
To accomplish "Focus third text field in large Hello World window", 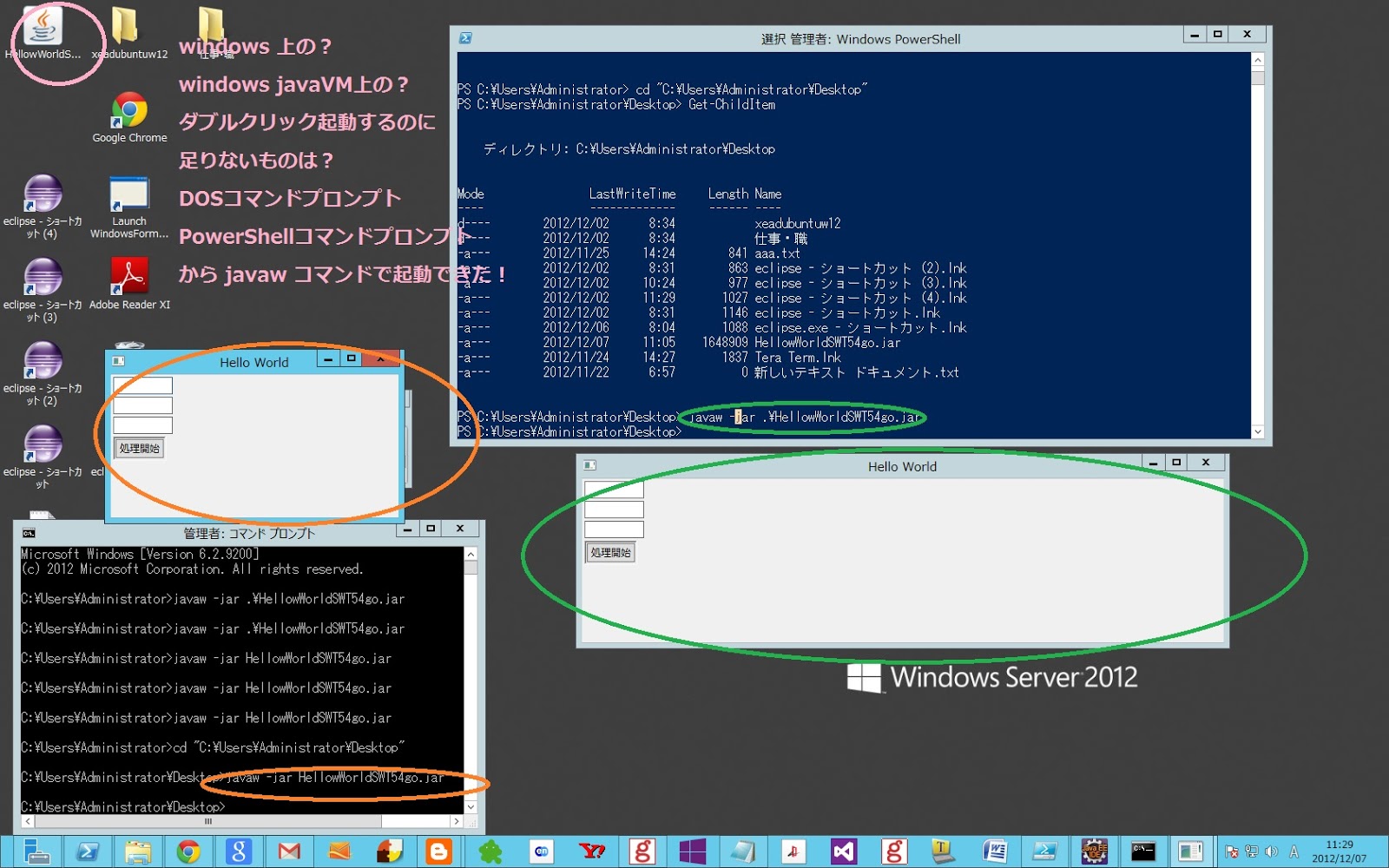I will 614,529.
